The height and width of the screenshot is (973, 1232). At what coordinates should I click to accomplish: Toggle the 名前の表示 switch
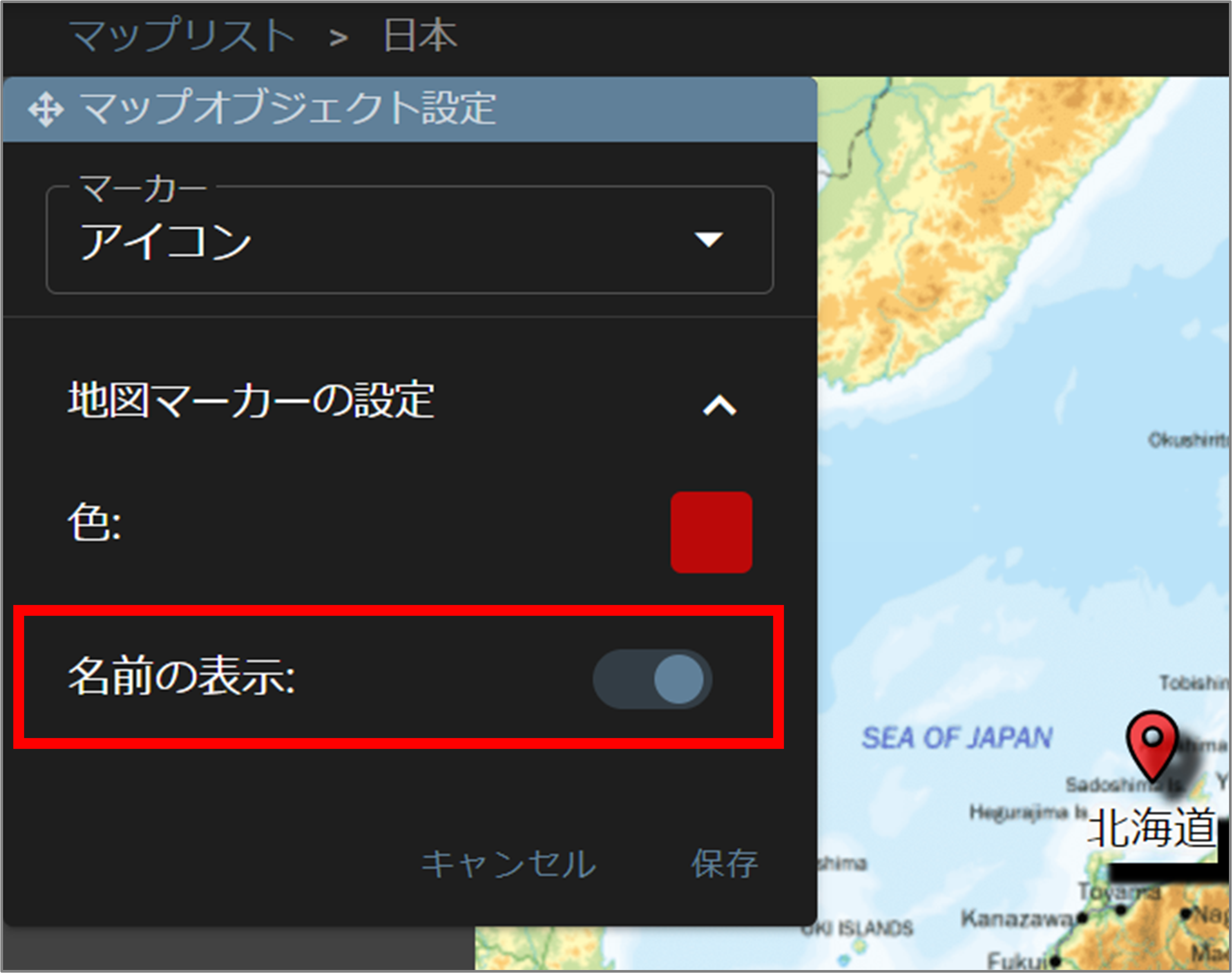652,679
